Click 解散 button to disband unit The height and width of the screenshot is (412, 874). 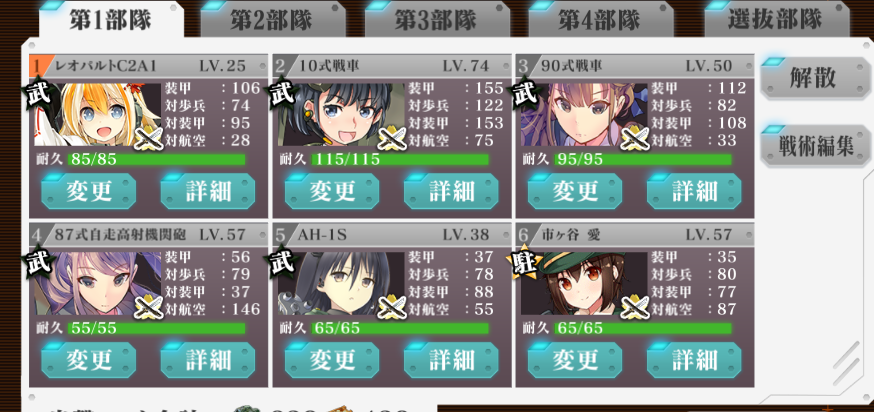(x=813, y=78)
